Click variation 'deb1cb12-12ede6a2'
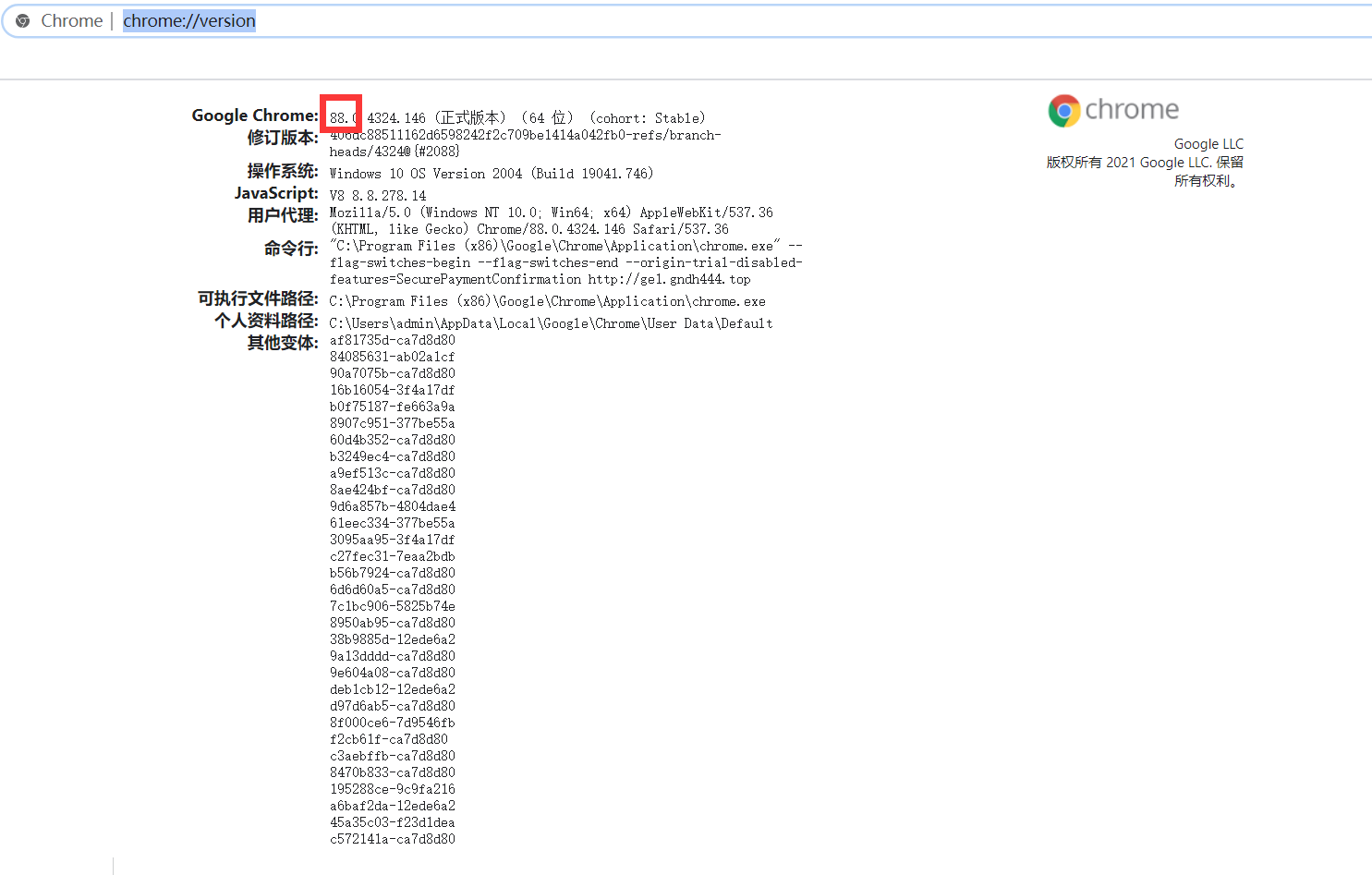1372x875 pixels. 393,689
